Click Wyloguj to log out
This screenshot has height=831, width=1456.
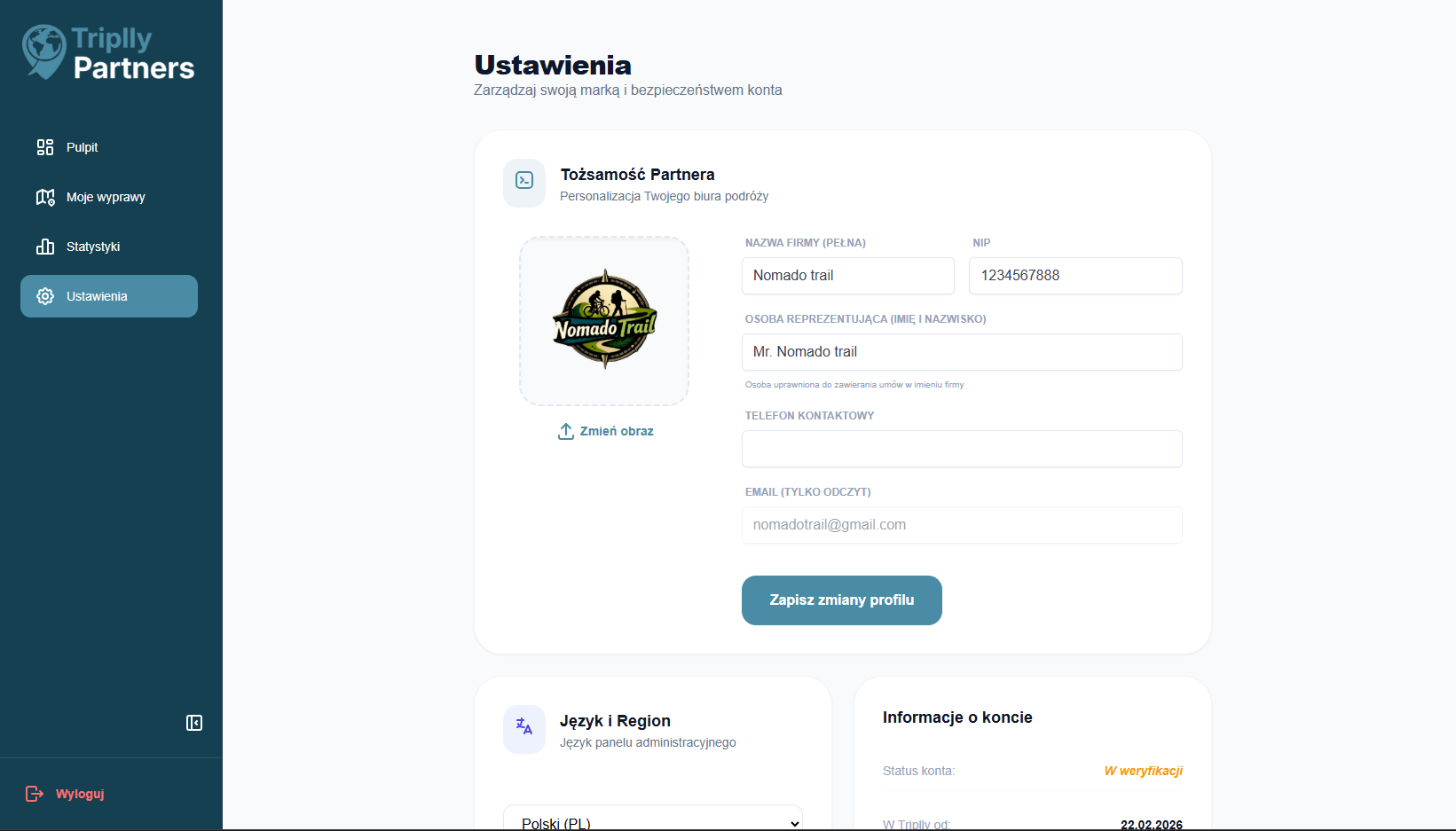[80, 794]
